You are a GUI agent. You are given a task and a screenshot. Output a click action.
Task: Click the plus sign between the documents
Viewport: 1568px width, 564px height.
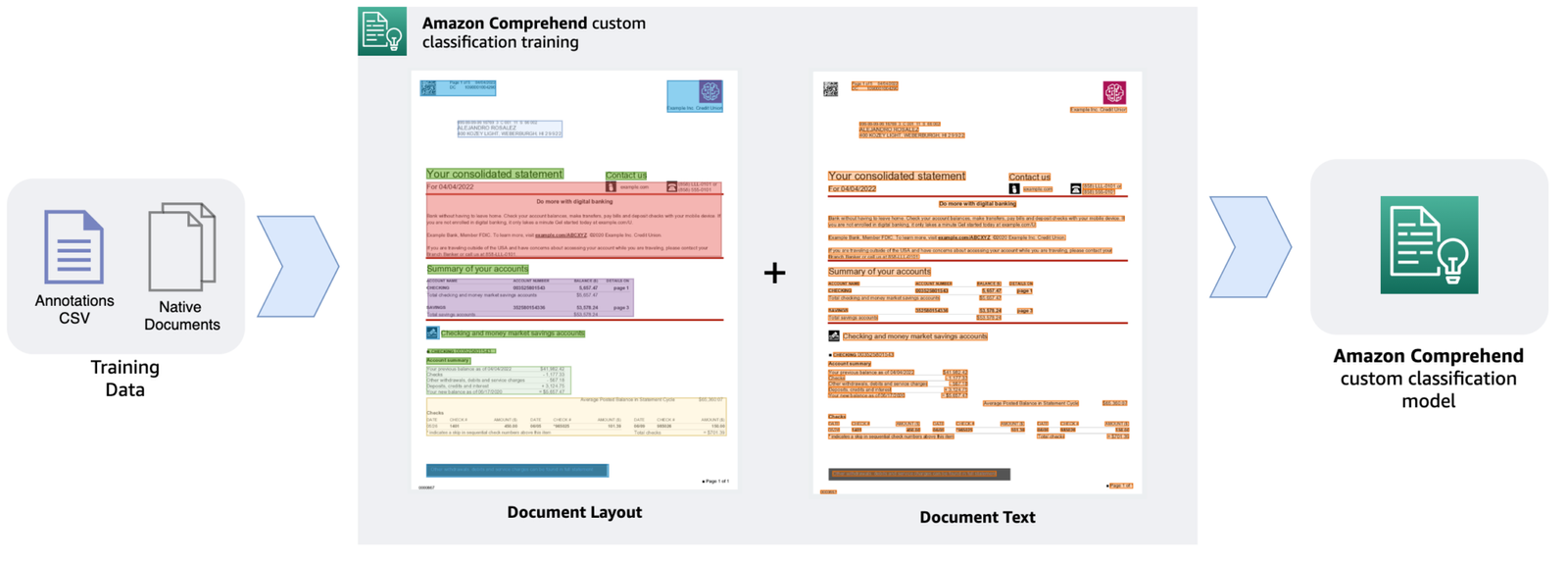(774, 273)
